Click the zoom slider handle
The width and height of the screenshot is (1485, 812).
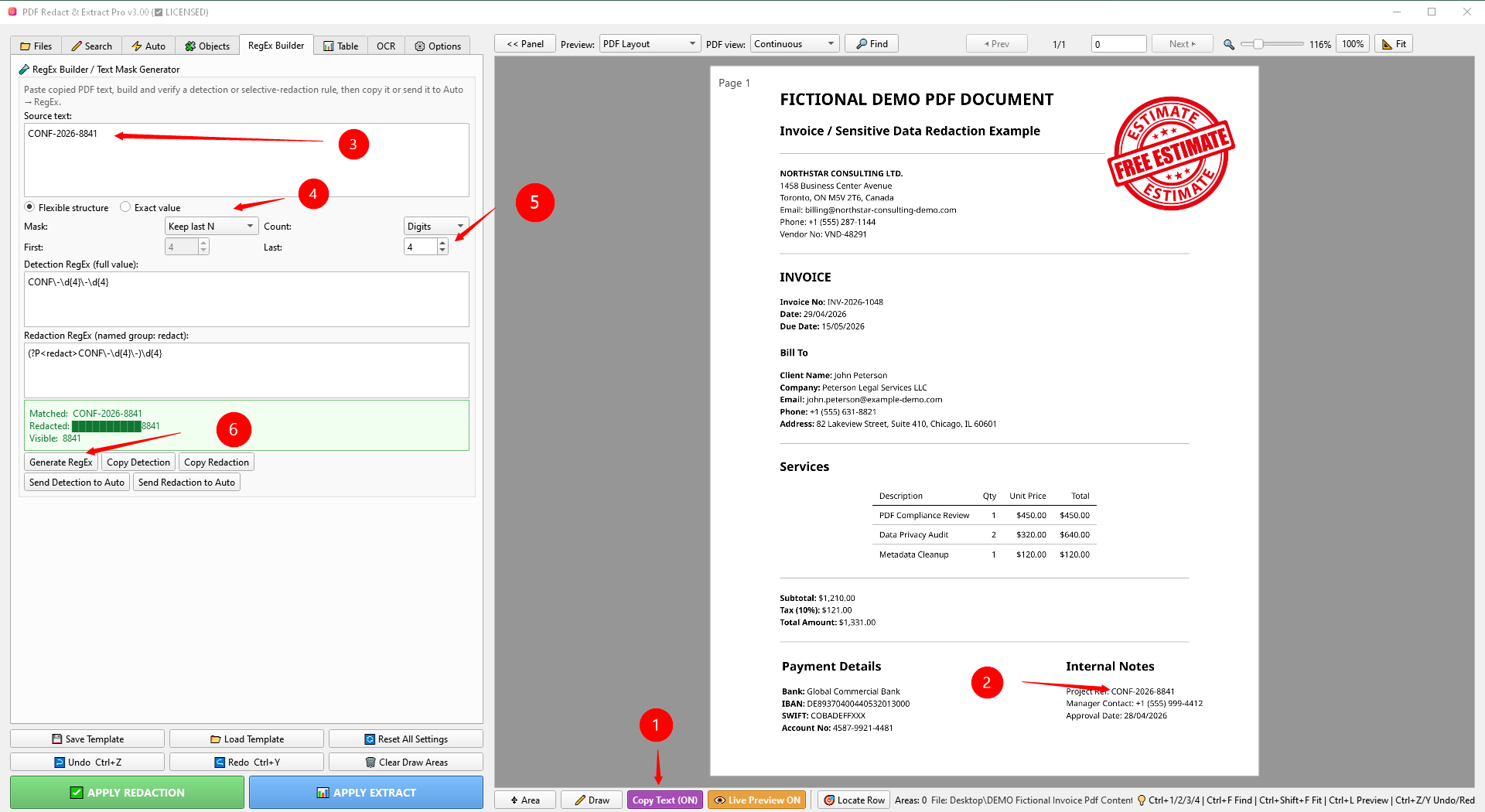coord(1258,44)
